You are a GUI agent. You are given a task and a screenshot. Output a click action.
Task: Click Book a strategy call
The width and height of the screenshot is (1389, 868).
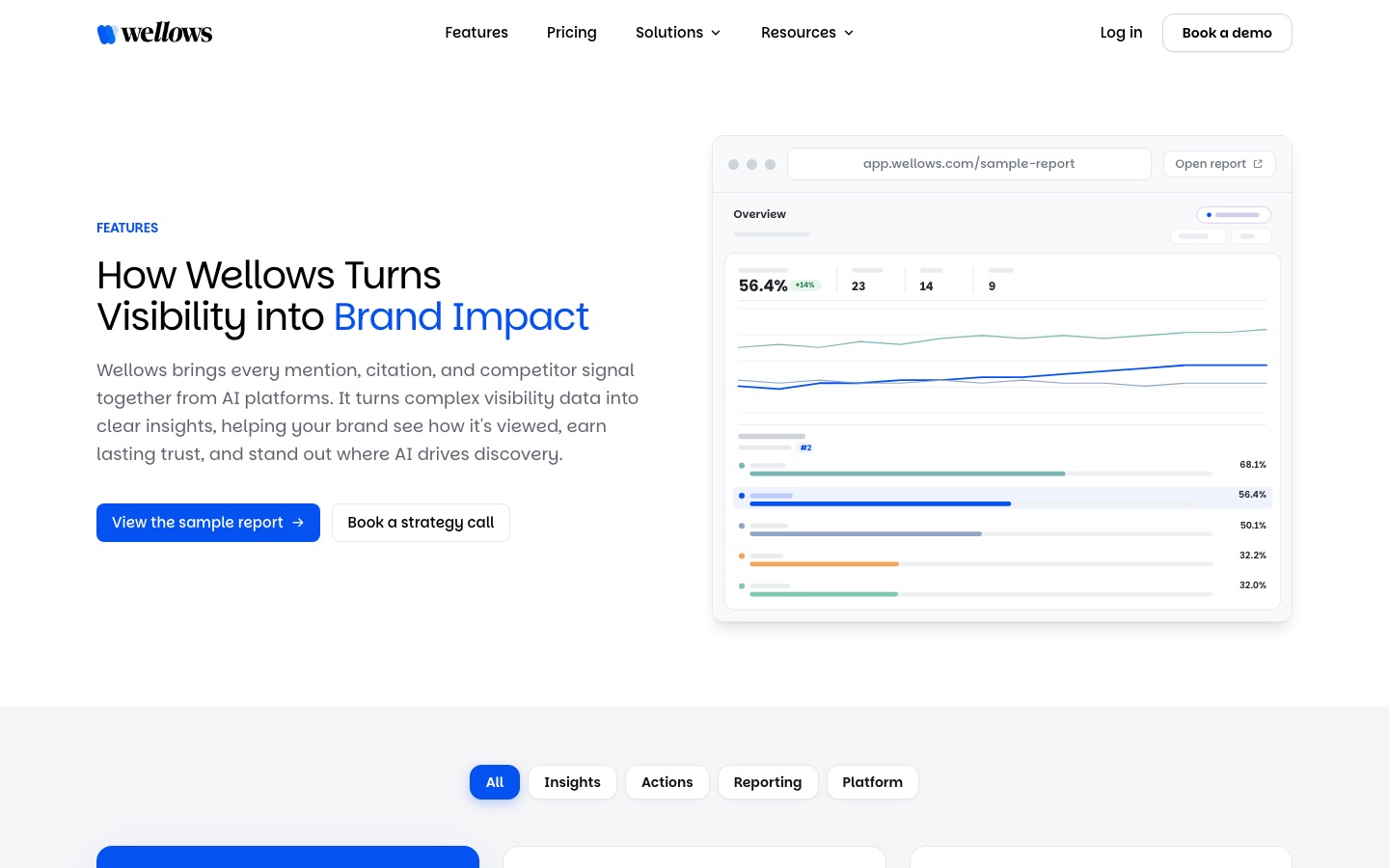(x=421, y=523)
